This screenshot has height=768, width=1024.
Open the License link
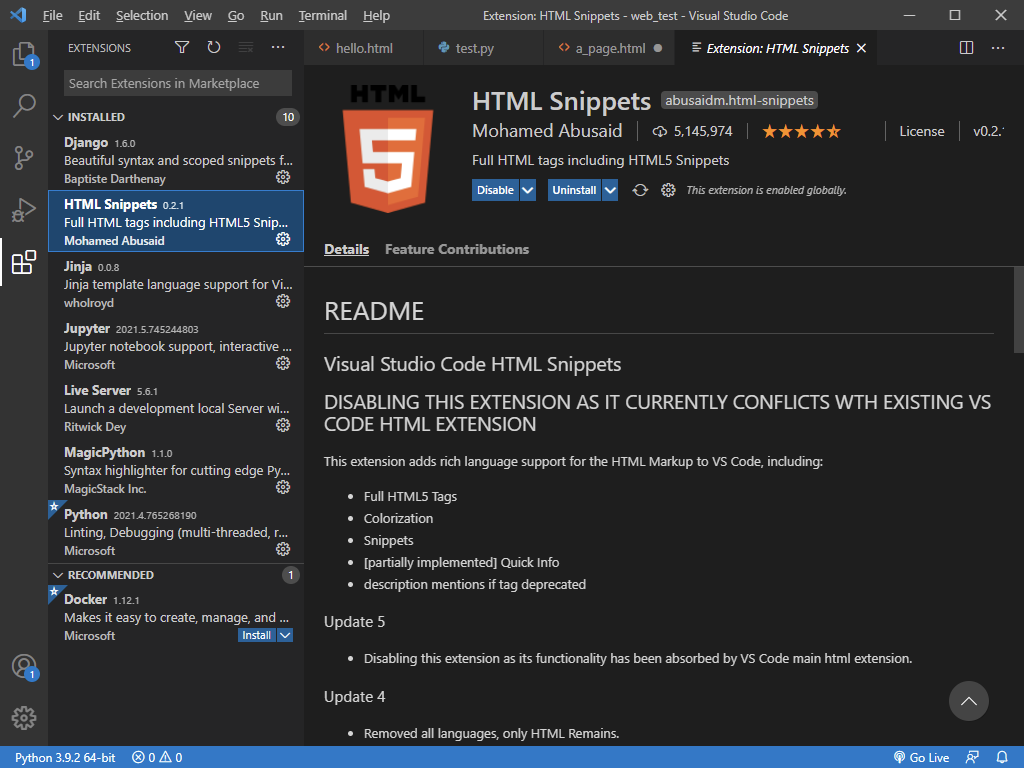pyautogui.click(x=921, y=131)
